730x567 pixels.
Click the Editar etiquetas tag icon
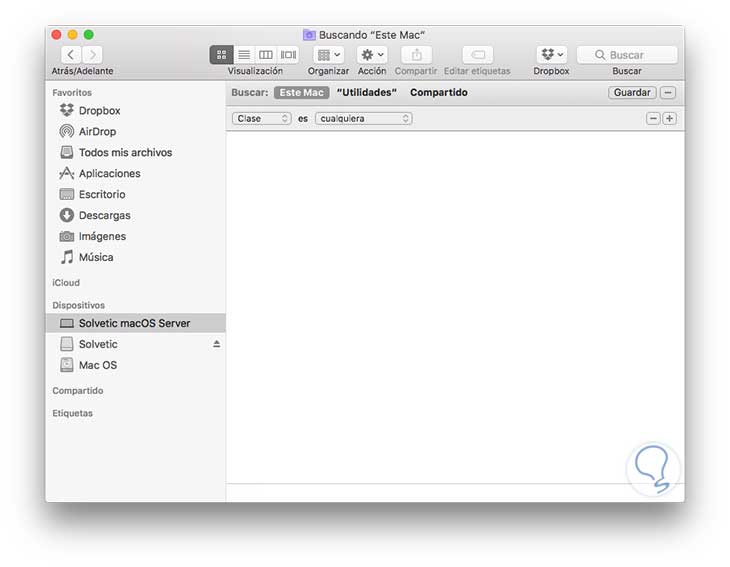pos(478,55)
